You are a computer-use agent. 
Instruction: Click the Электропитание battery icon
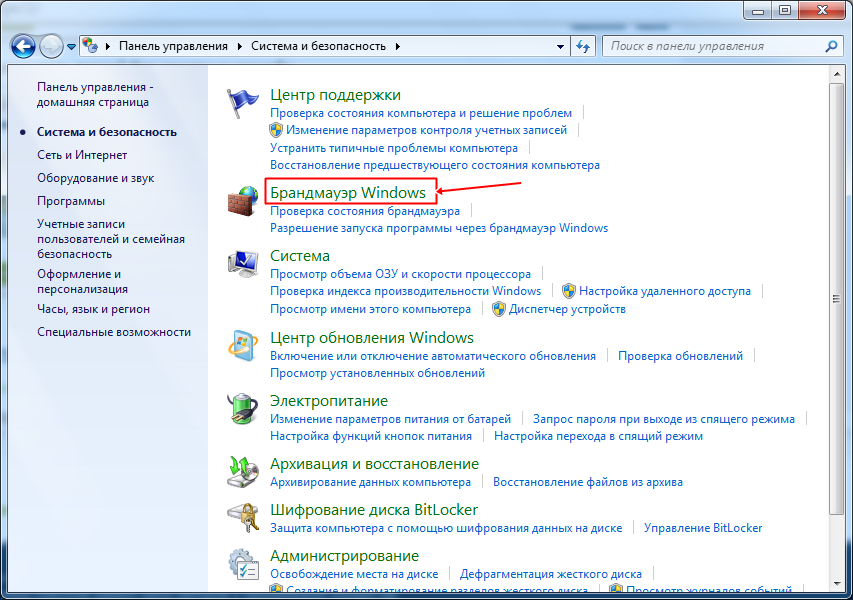point(242,409)
